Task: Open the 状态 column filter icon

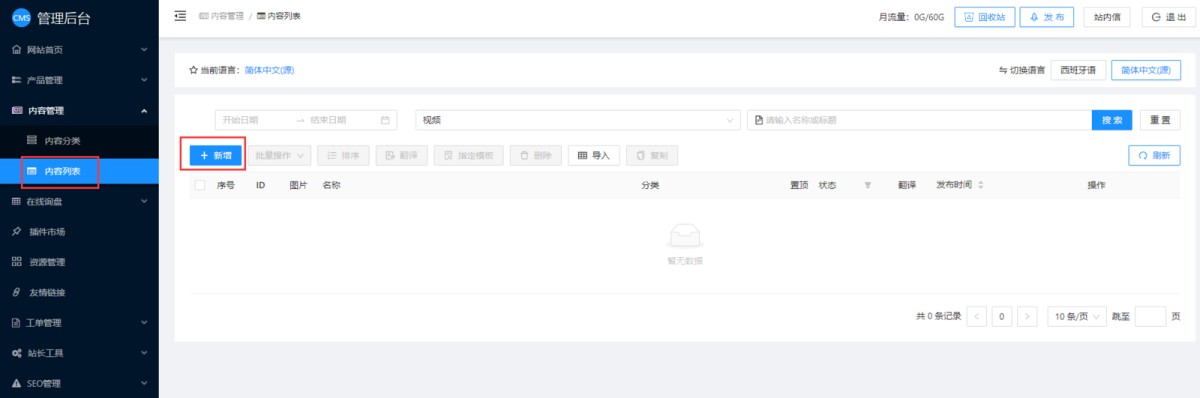Action: click(868, 185)
